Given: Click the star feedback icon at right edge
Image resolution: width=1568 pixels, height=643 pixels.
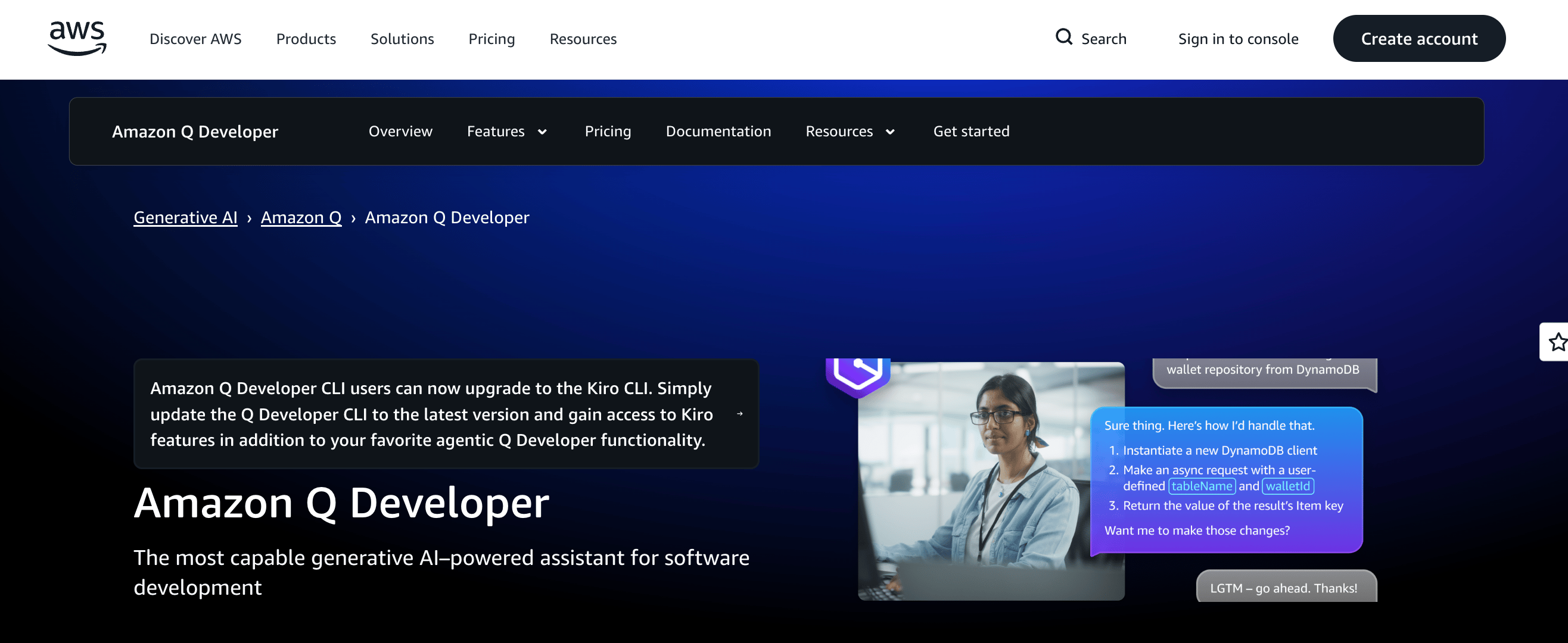Looking at the screenshot, I should pos(1557,342).
